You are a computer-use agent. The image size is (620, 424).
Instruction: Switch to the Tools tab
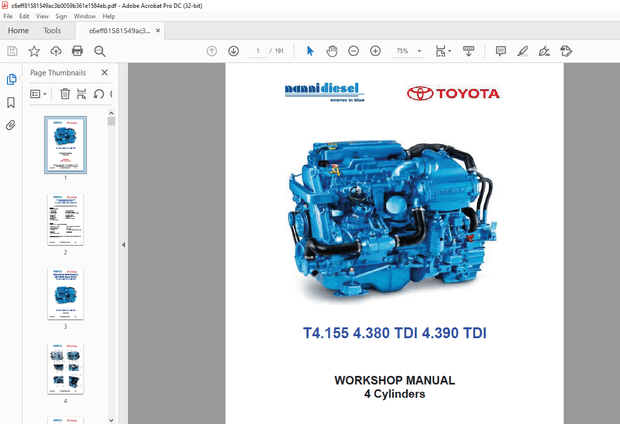coord(52,30)
